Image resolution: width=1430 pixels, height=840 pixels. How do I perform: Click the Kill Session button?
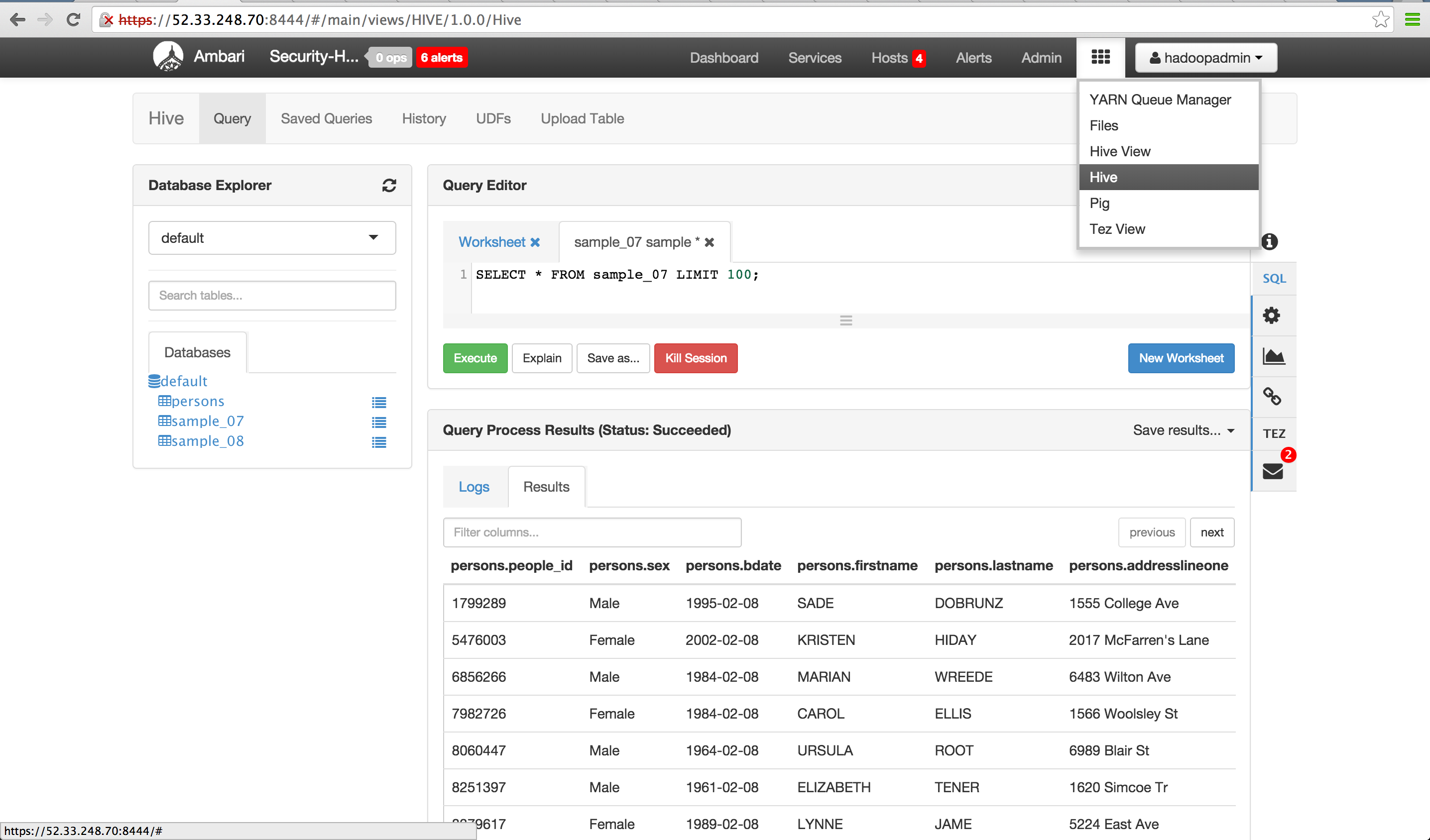click(x=695, y=358)
